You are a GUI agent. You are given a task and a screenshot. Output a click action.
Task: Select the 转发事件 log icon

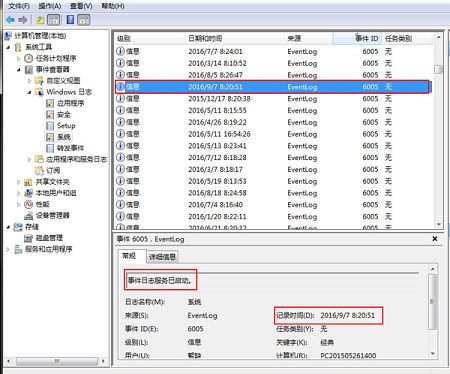(50, 148)
